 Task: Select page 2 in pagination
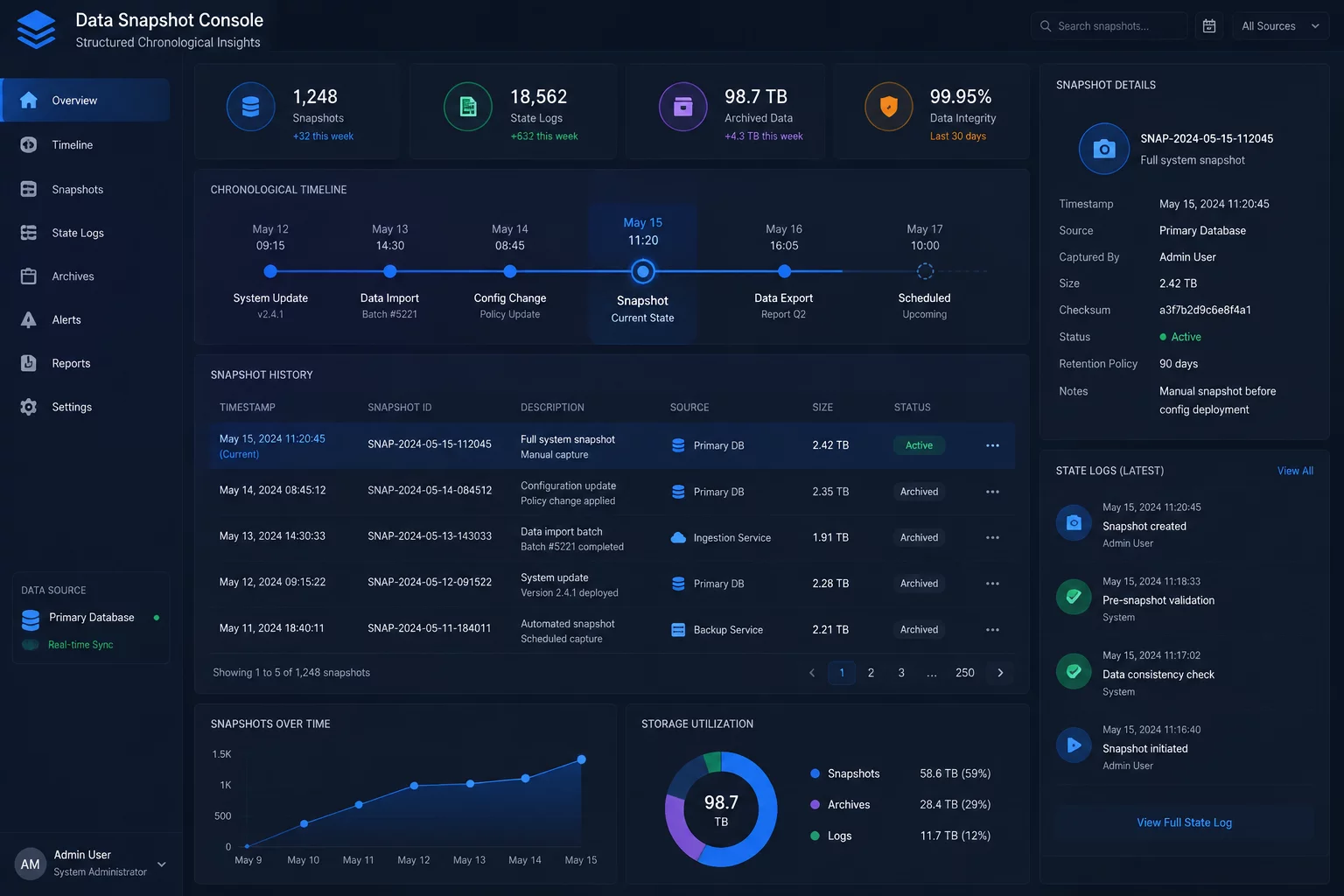[x=871, y=673]
